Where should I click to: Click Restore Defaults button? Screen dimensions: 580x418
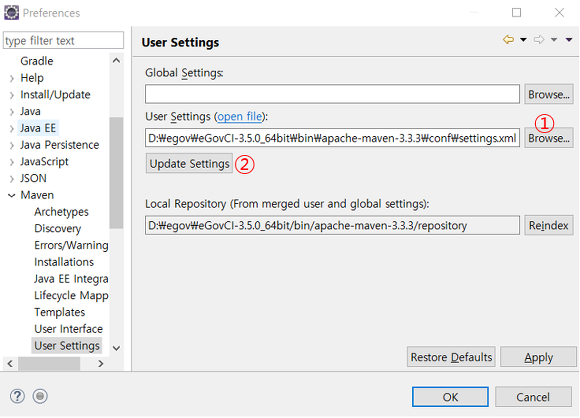coord(451,357)
